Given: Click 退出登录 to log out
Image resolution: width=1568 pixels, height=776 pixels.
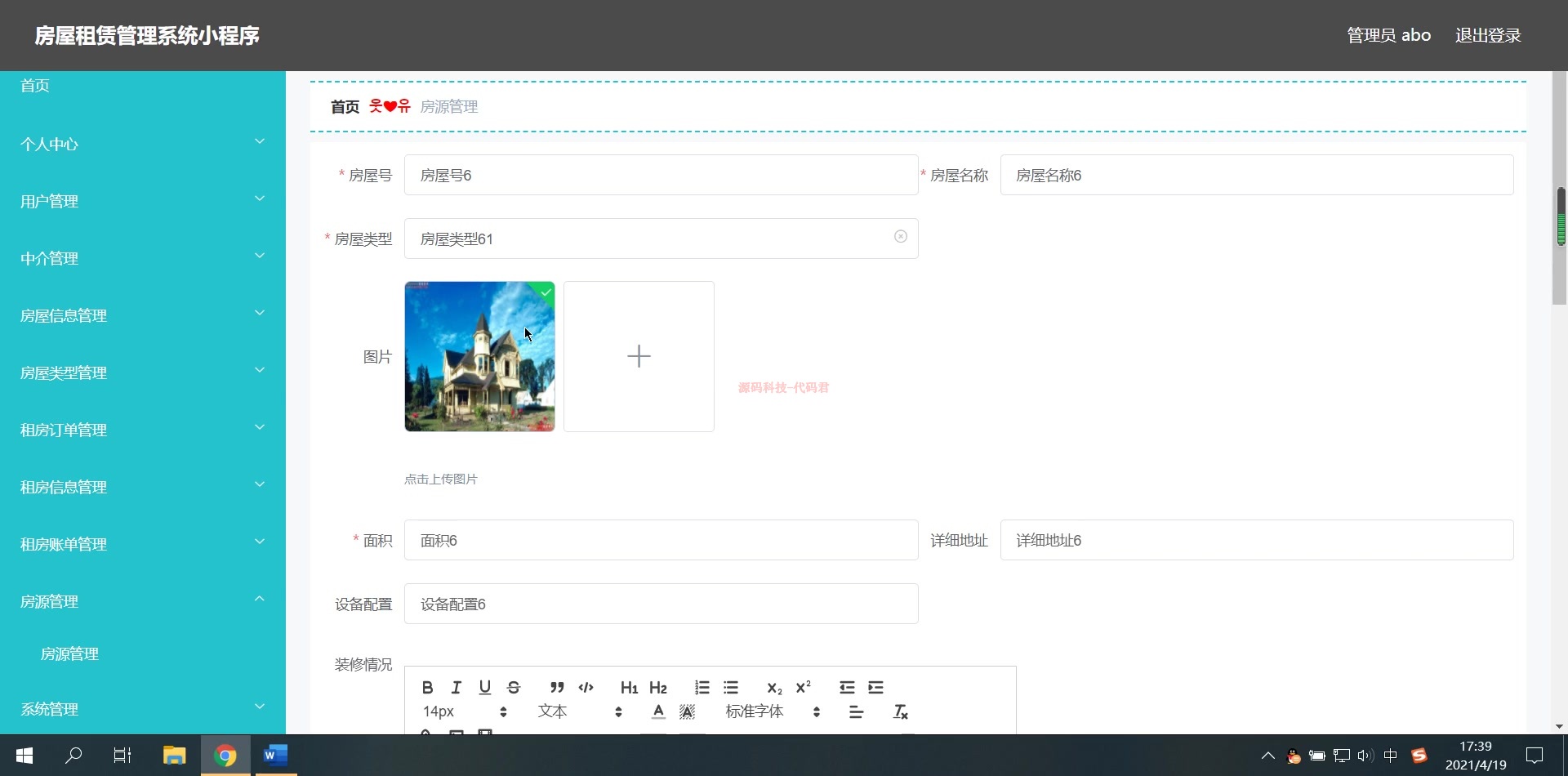Looking at the screenshot, I should click(1488, 35).
